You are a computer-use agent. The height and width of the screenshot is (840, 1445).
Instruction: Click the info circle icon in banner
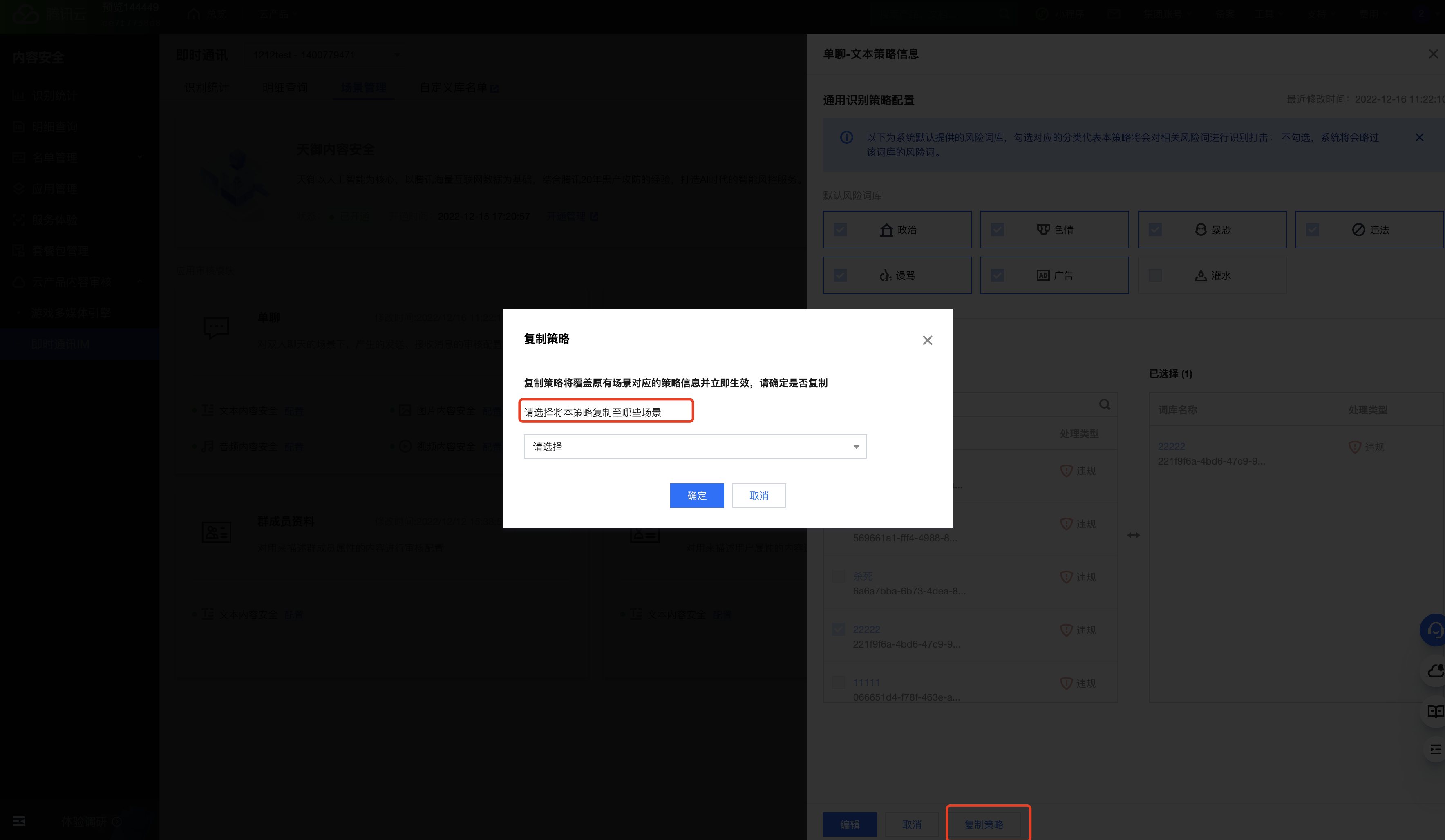pos(846,138)
